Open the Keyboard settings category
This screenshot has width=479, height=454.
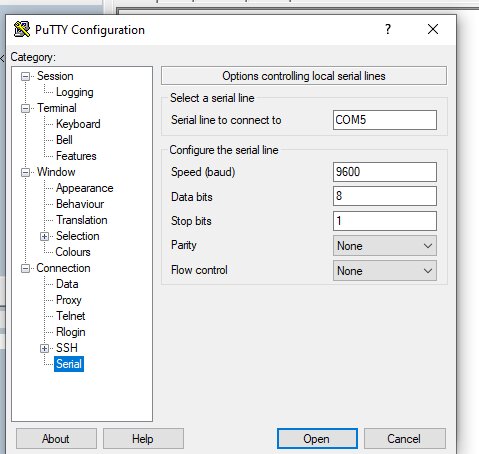tap(78, 124)
